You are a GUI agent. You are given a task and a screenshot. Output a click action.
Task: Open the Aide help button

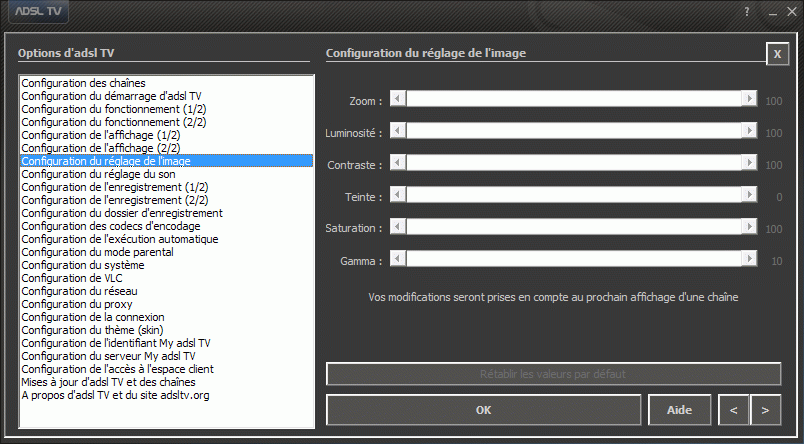[x=679, y=410]
